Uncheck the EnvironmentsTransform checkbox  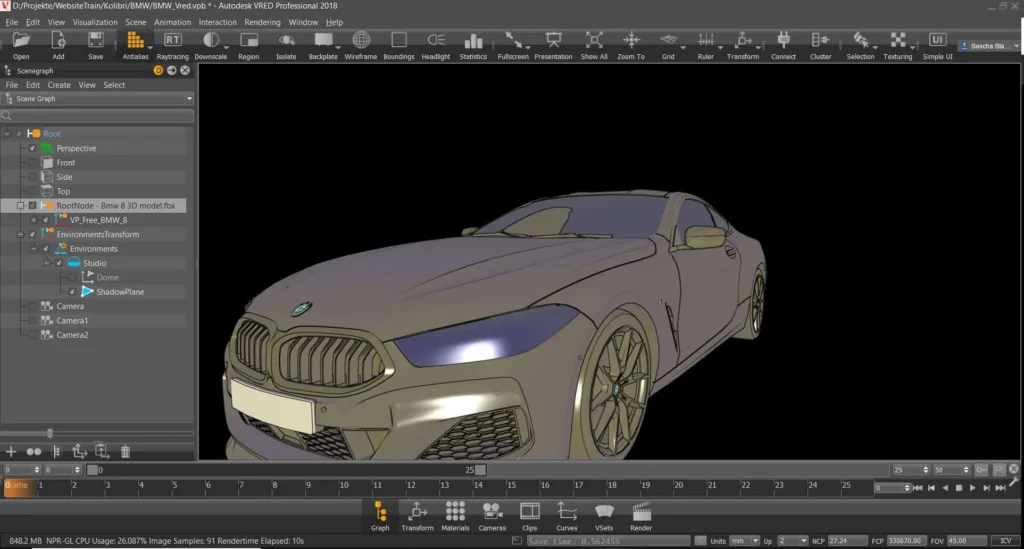pyautogui.click(x=32, y=234)
